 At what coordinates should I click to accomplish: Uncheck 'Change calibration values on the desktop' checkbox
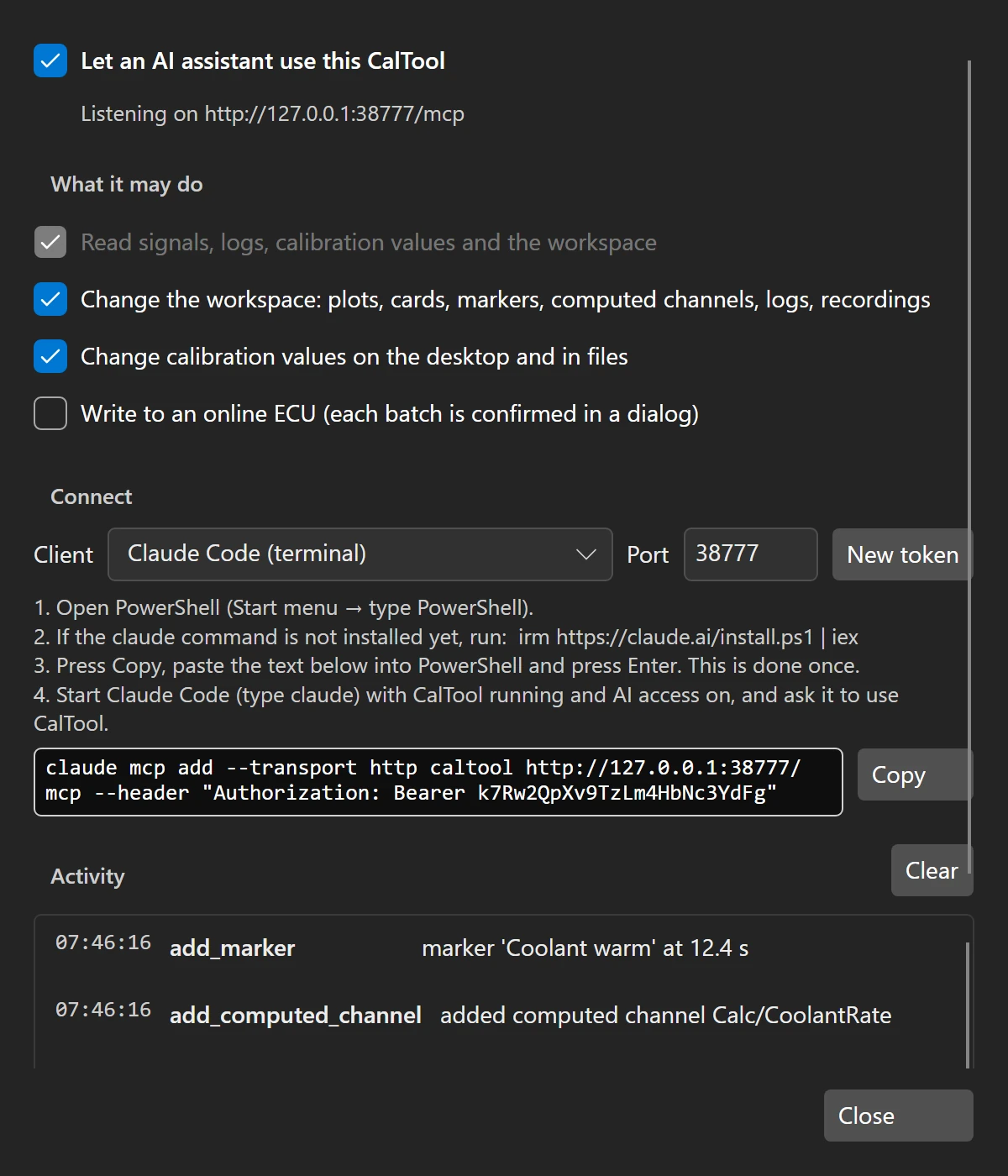click(x=50, y=356)
